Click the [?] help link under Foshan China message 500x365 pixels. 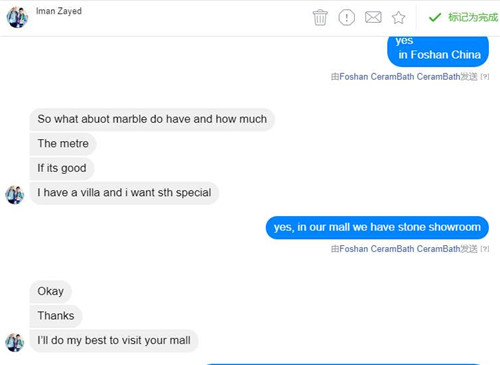point(485,77)
